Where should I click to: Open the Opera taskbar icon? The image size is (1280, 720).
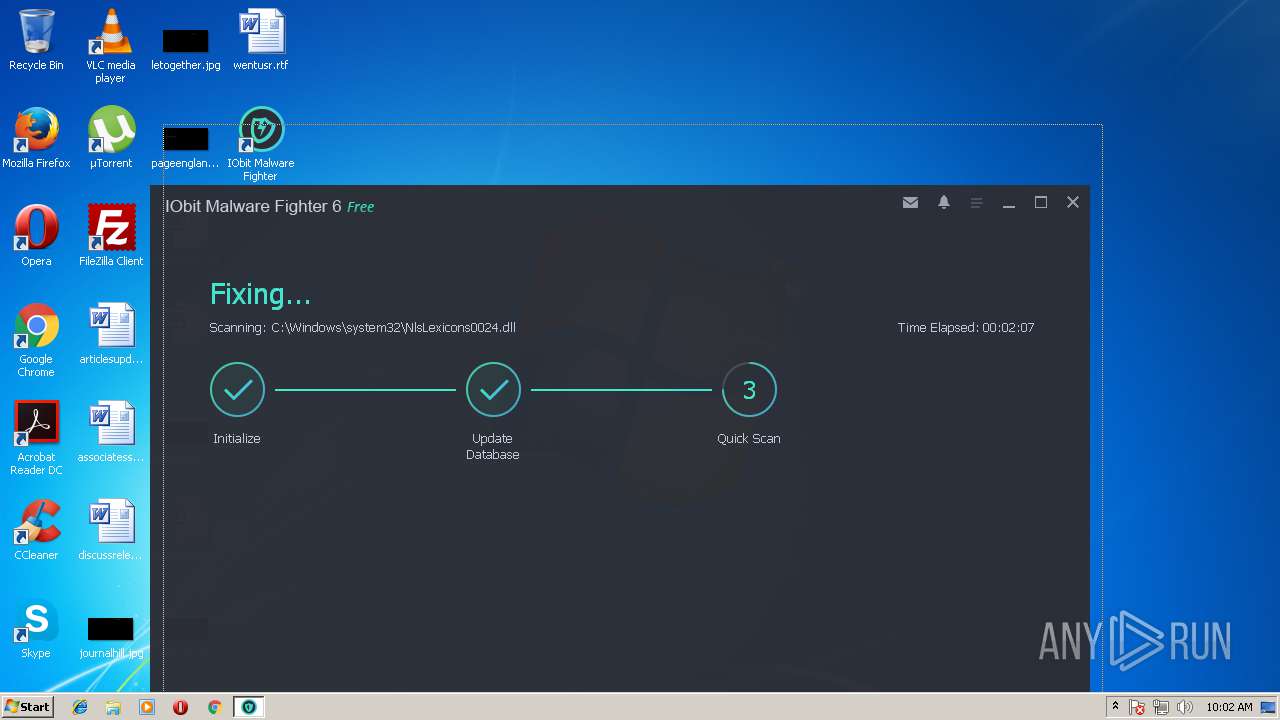[x=180, y=707]
